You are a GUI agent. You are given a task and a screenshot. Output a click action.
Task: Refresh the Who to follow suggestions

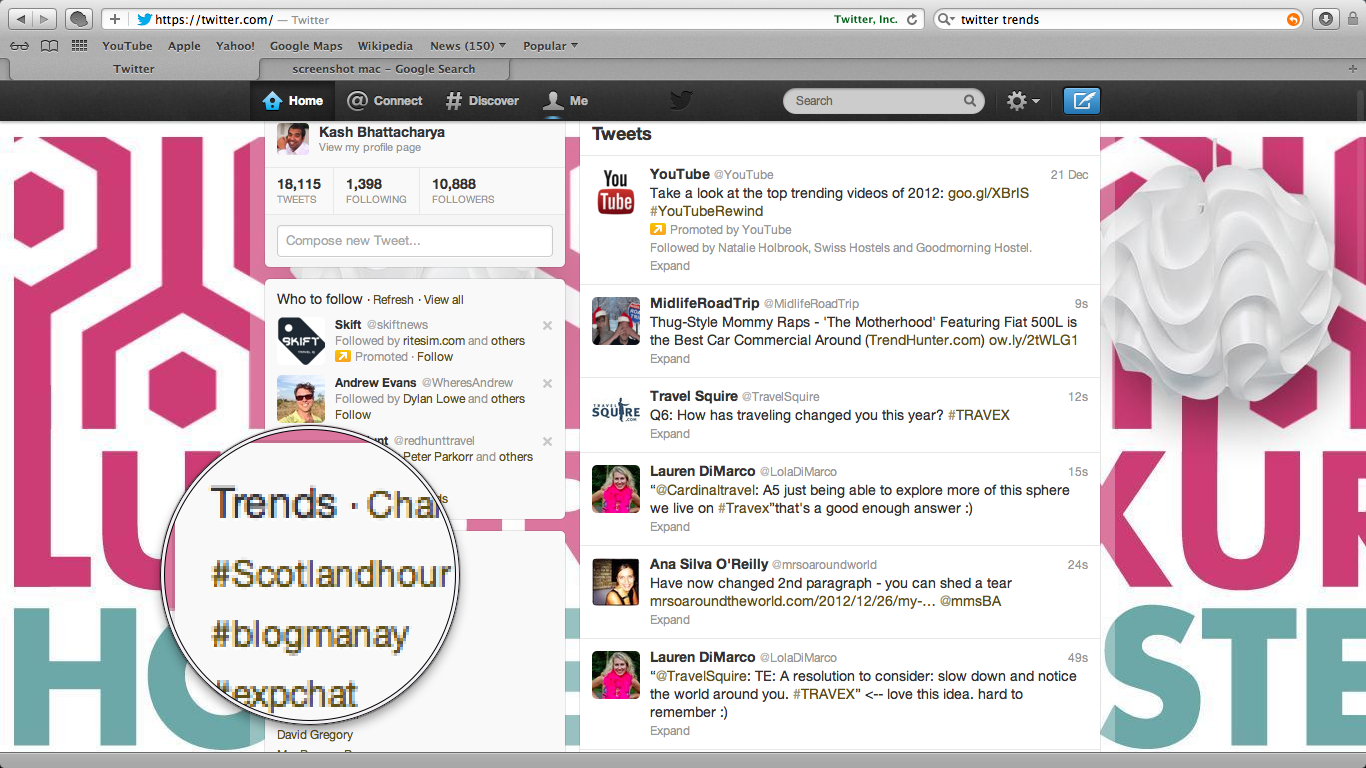(x=393, y=300)
